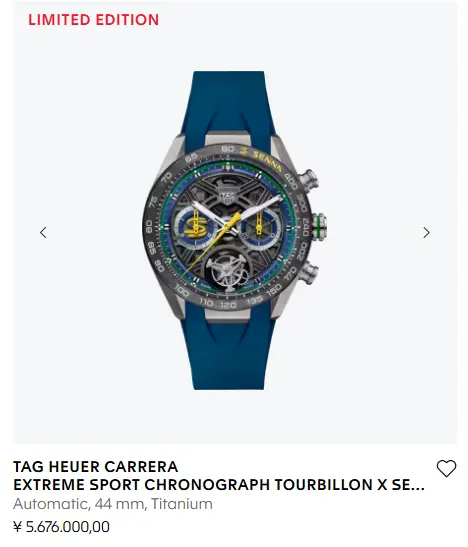Click the red LIMITED EDITION label
Image resolution: width=468 pixels, height=547 pixels.
pos(93,20)
